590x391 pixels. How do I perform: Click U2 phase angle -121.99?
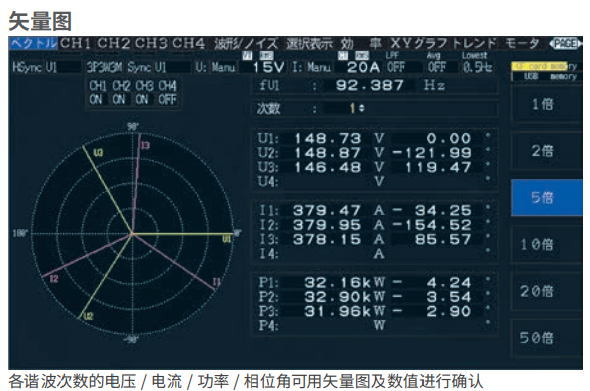pos(432,153)
